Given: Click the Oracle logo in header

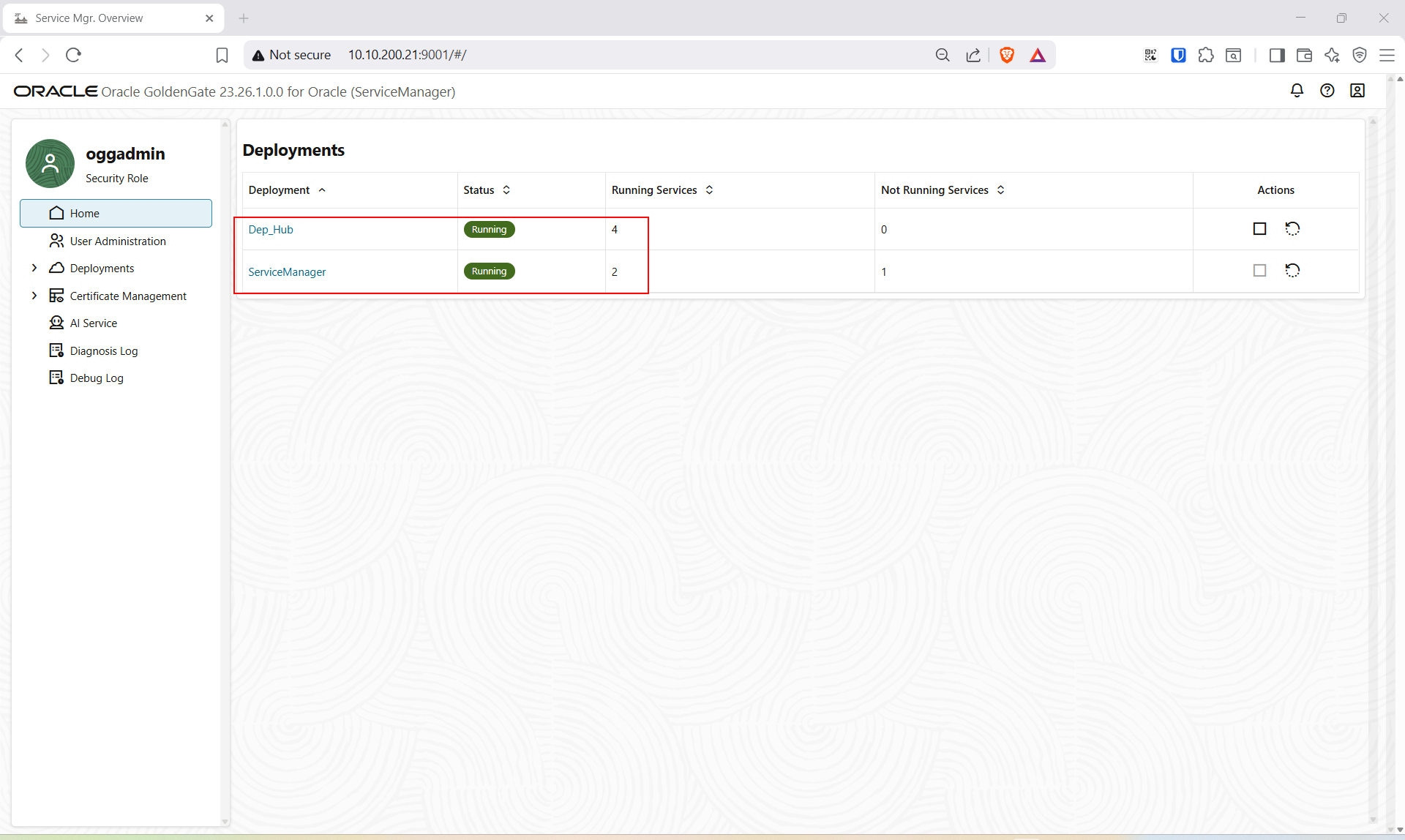Looking at the screenshot, I should click(x=56, y=91).
